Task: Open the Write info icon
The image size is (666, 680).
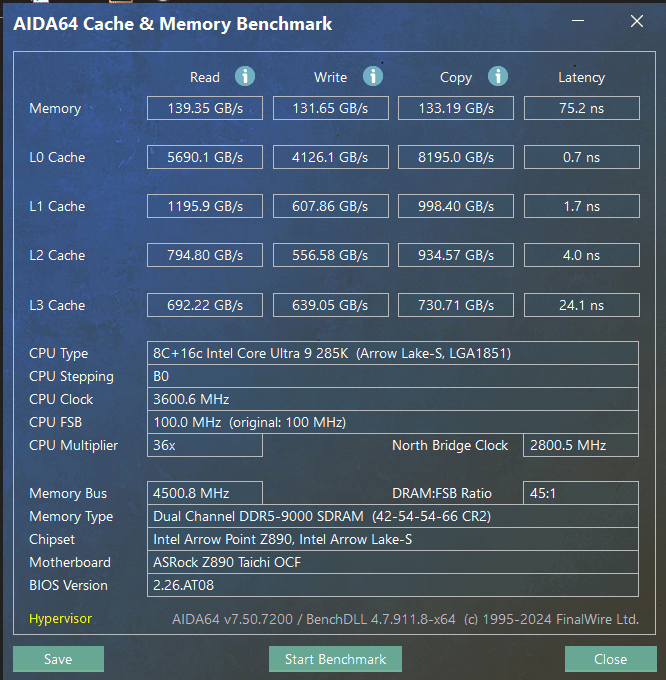Action: [372, 76]
